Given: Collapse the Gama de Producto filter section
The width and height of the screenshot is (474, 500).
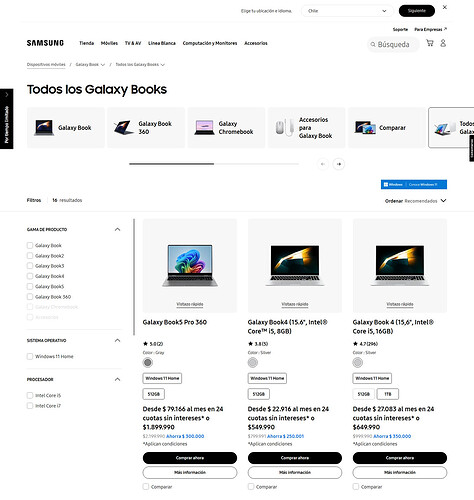Looking at the screenshot, I should click(117, 229).
